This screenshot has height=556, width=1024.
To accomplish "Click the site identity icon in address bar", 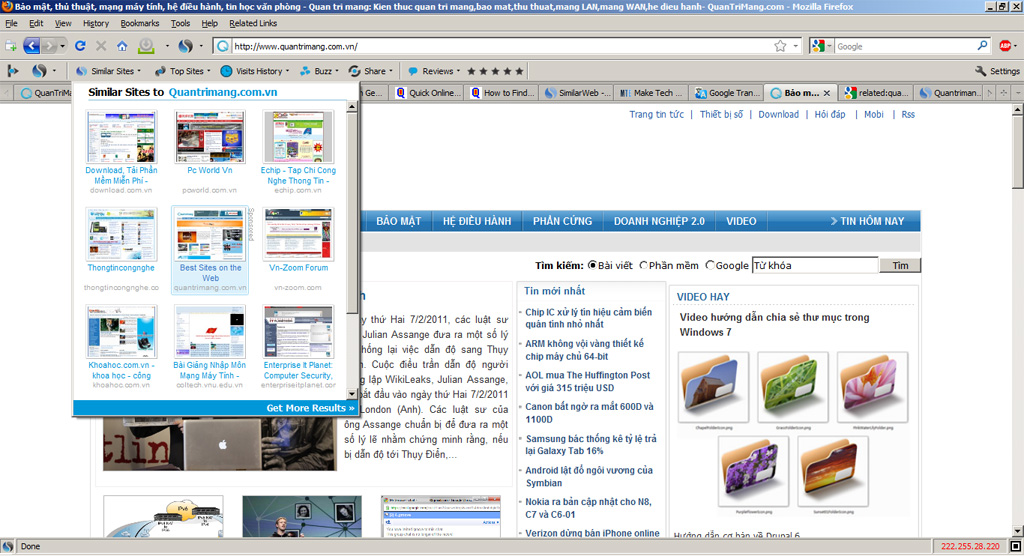I will click(x=223, y=46).
